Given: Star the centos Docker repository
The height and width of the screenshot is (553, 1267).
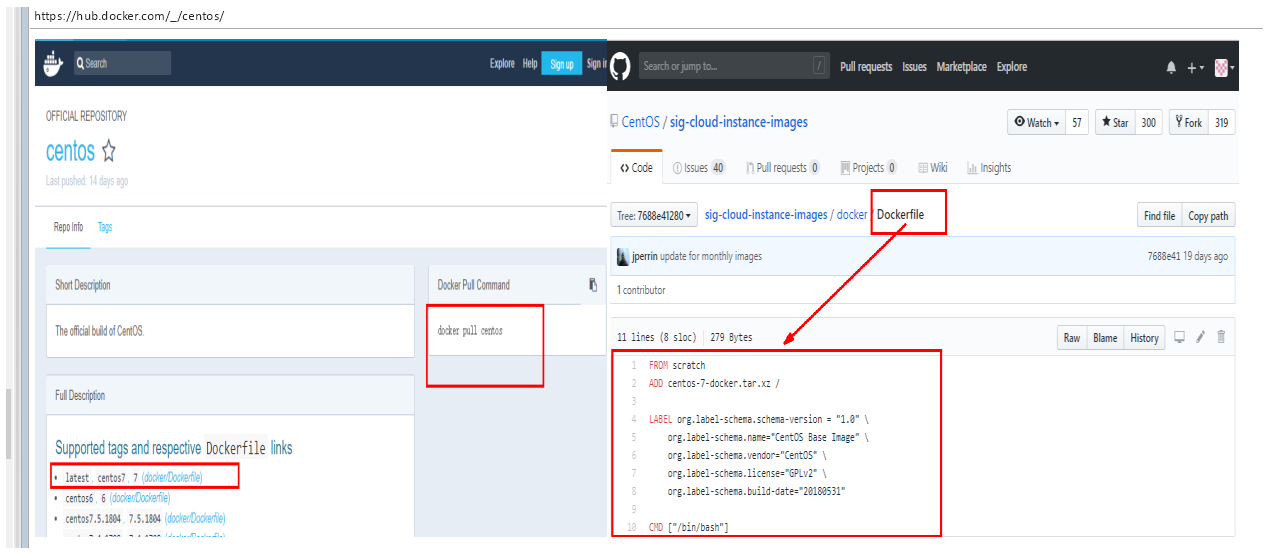Looking at the screenshot, I should [109, 152].
